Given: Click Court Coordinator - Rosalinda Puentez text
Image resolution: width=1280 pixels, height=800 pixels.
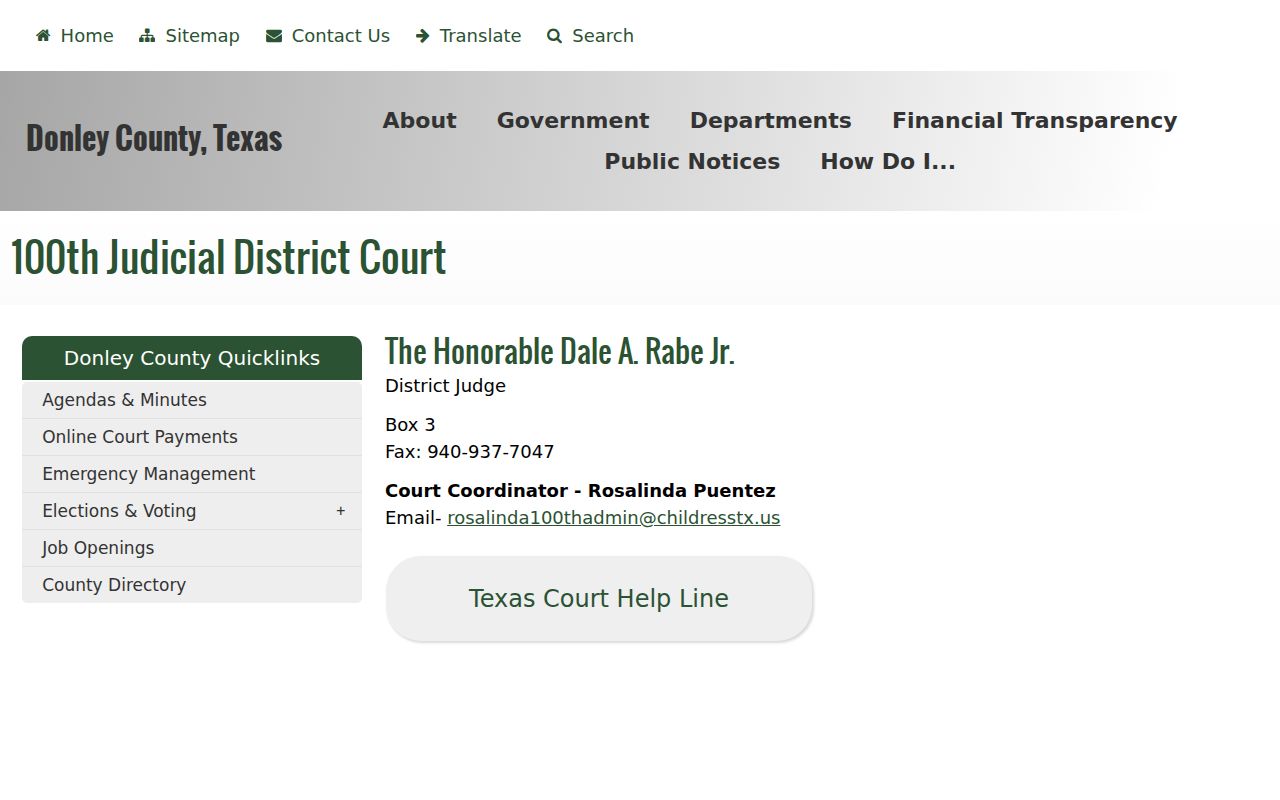Looking at the screenshot, I should pyautogui.click(x=580, y=491).
